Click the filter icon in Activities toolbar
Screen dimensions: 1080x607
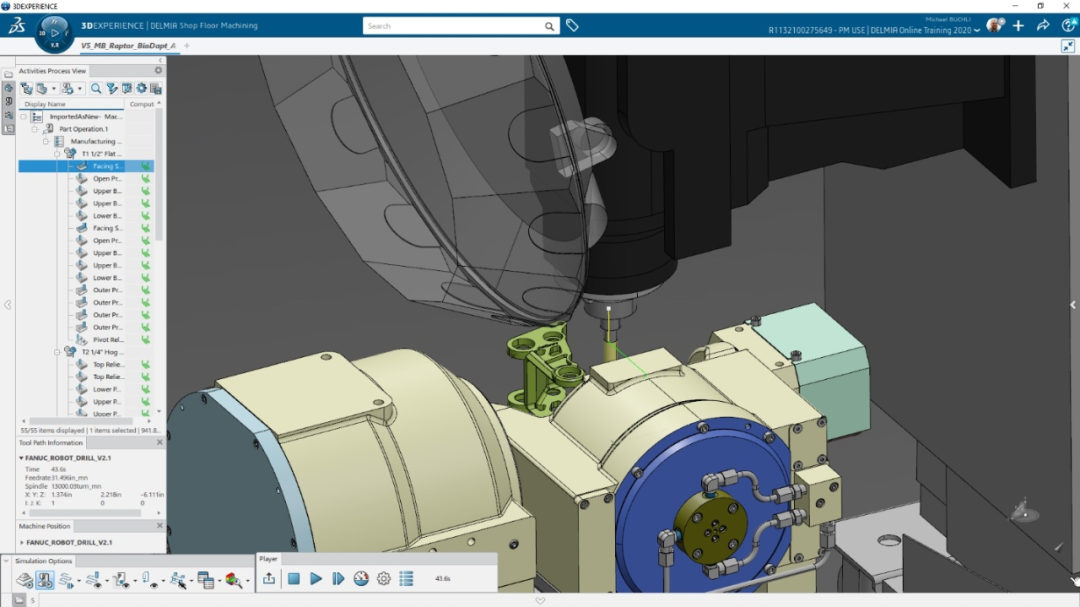[x=112, y=88]
